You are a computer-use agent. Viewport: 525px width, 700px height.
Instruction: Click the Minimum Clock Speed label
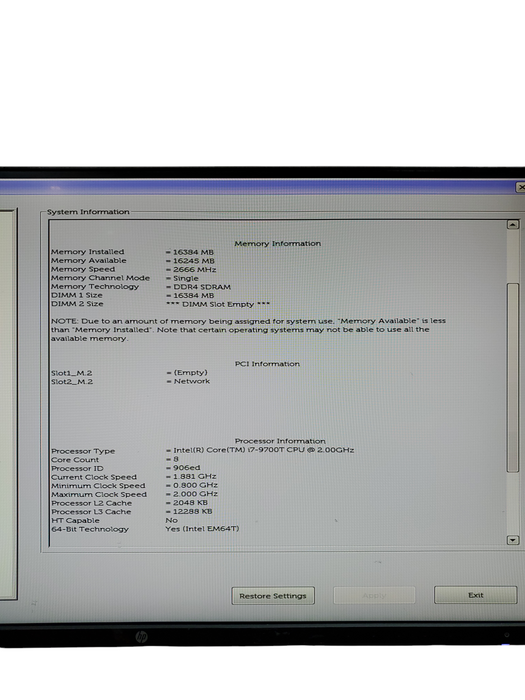[x=98, y=486]
